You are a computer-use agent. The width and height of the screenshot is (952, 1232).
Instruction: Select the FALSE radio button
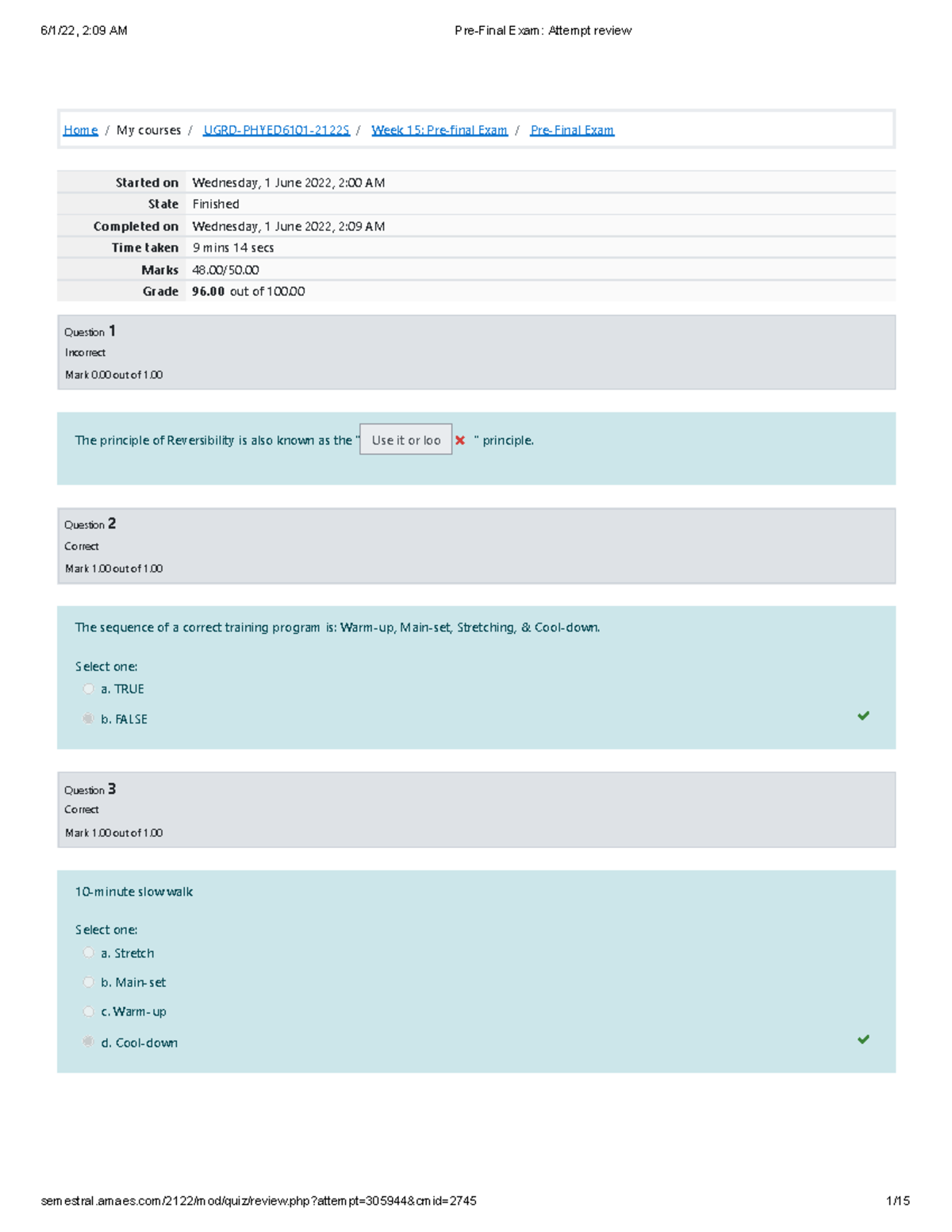click(88, 718)
